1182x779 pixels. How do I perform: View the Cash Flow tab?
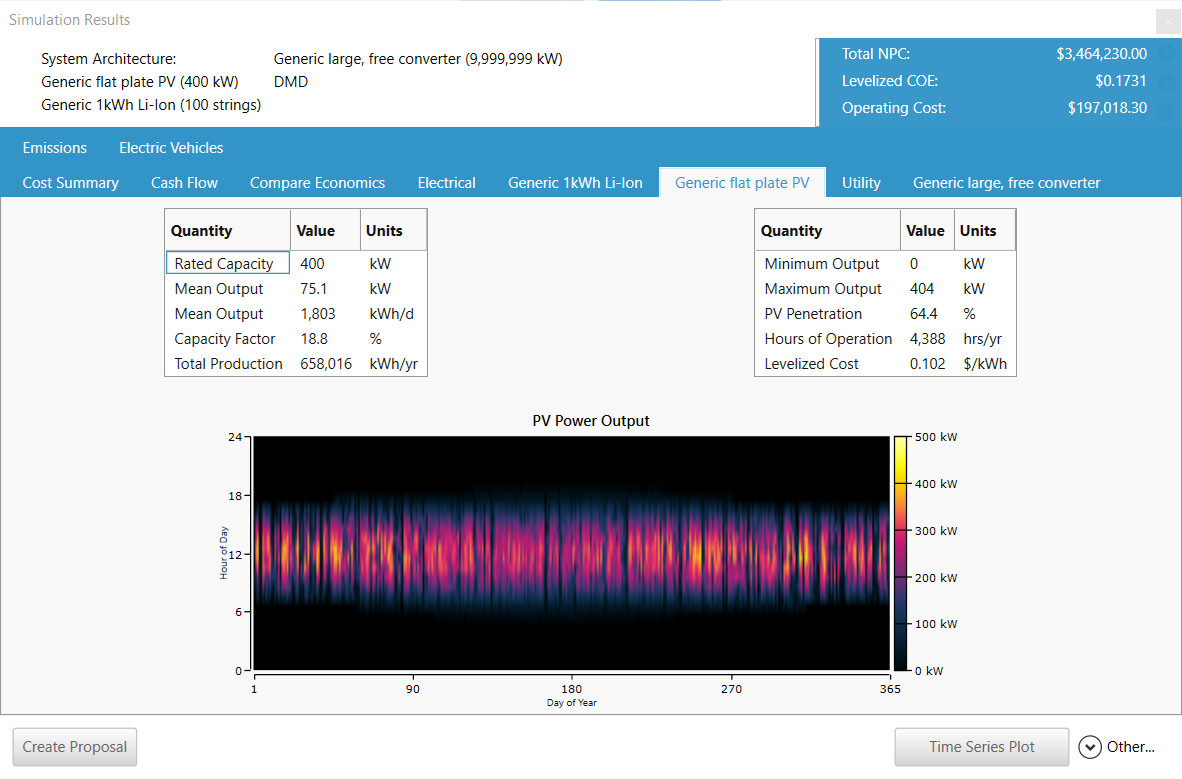(x=184, y=182)
